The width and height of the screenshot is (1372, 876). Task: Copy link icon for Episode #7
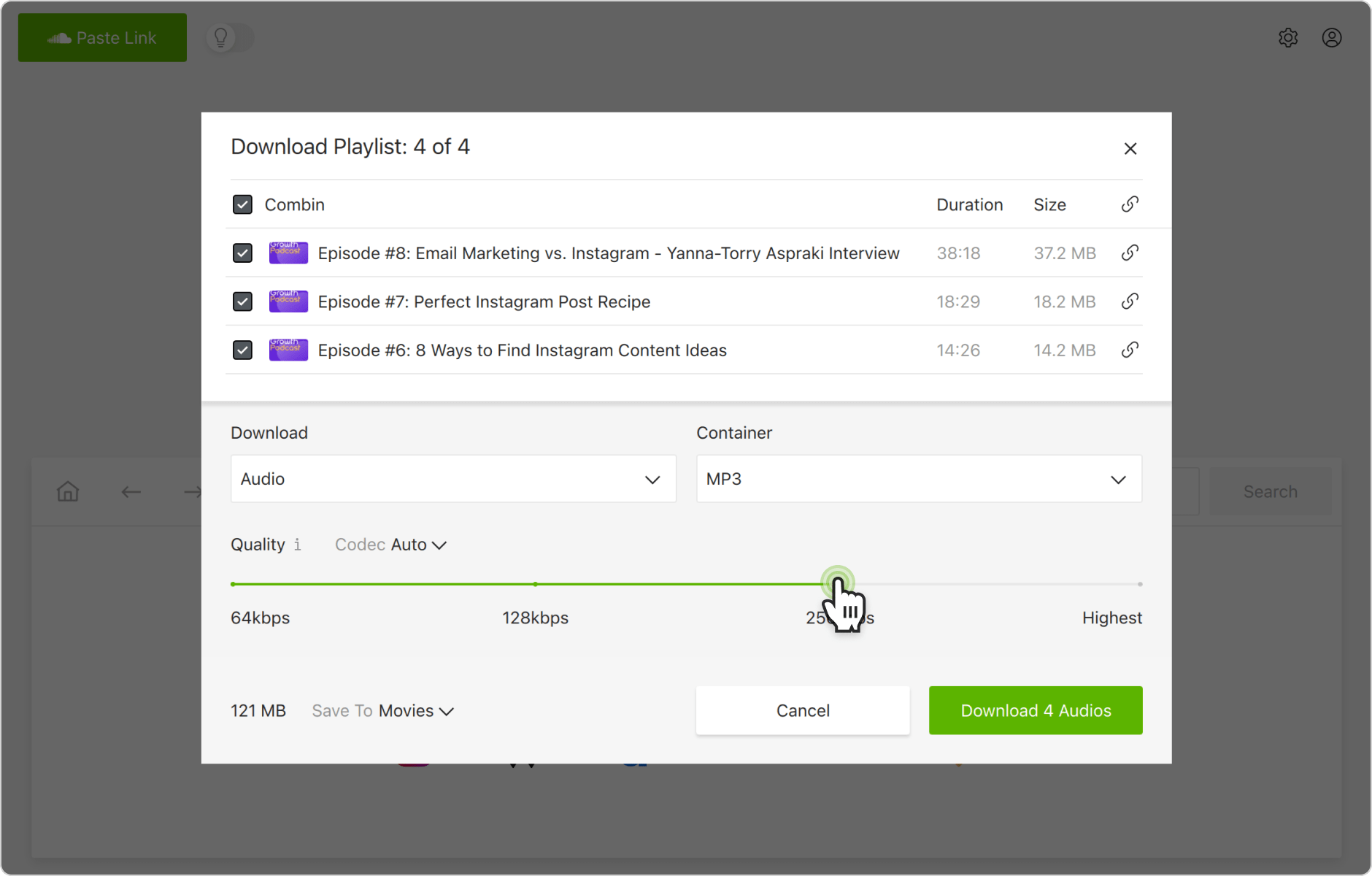click(1130, 301)
